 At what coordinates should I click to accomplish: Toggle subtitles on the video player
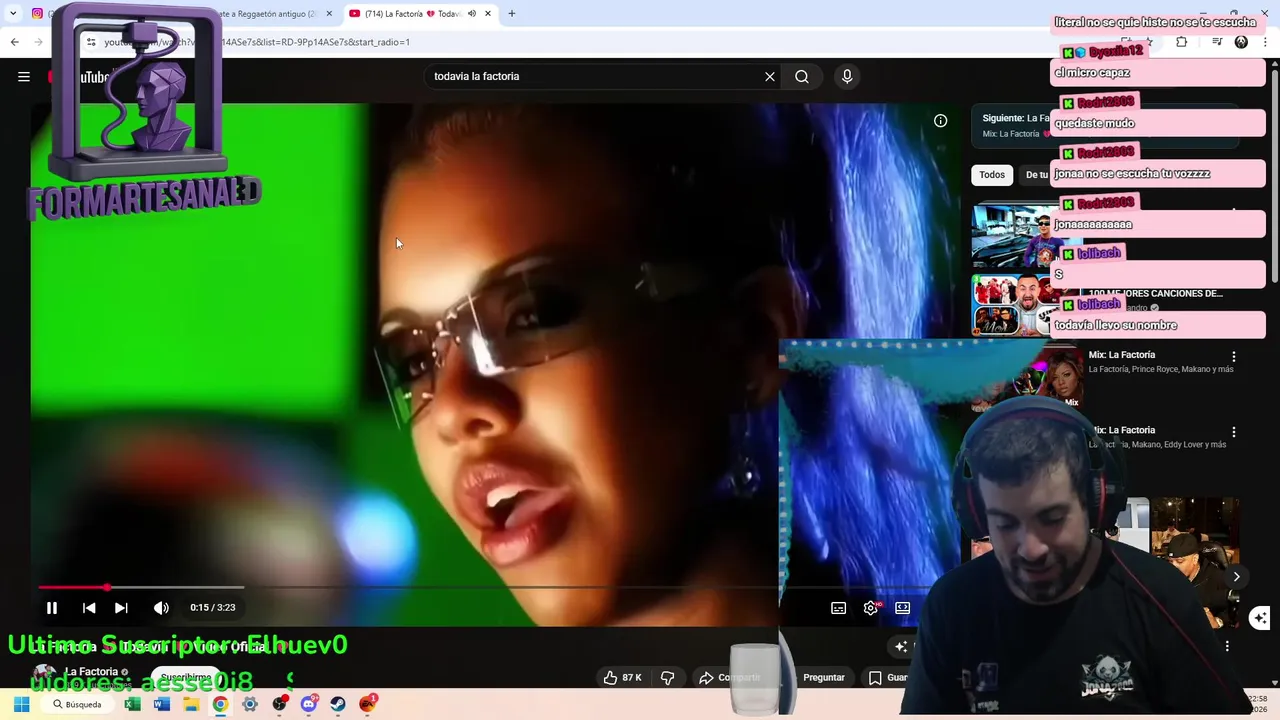click(839, 607)
